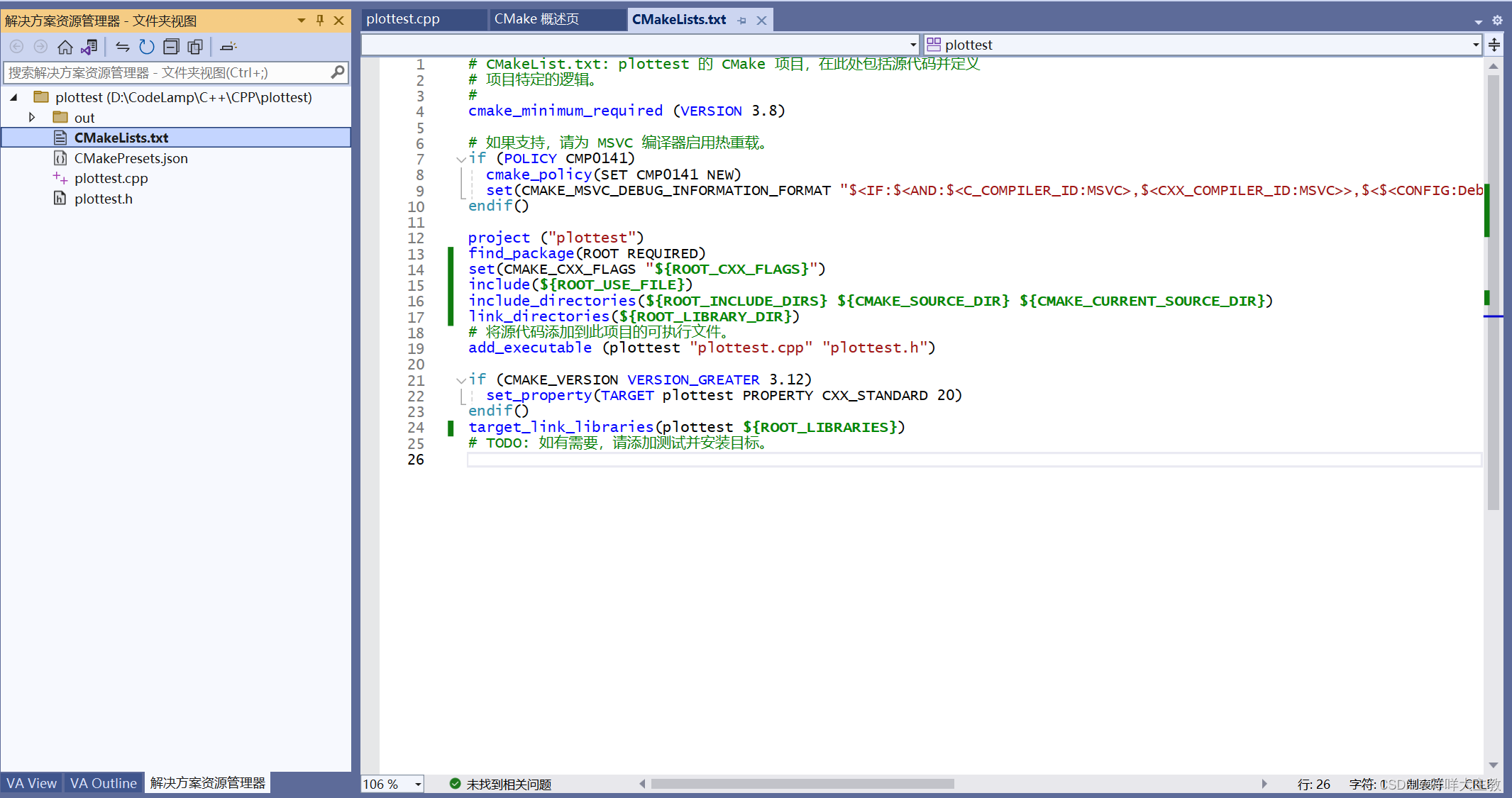
Task: Click the 未找到相关问题 status message
Action: 507,784
